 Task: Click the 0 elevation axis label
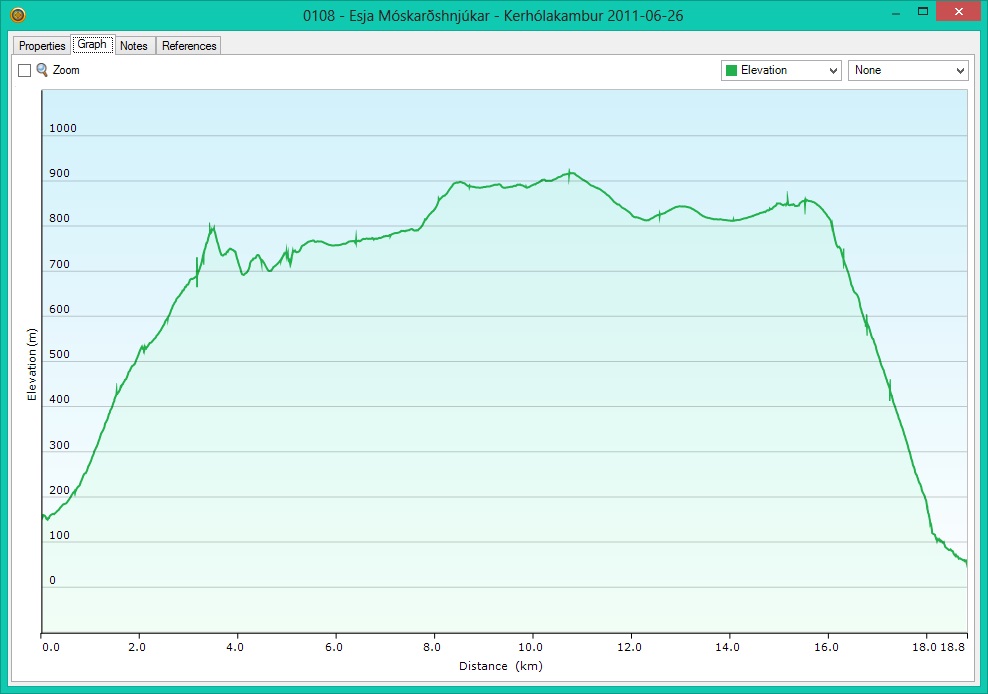[x=52, y=580]
